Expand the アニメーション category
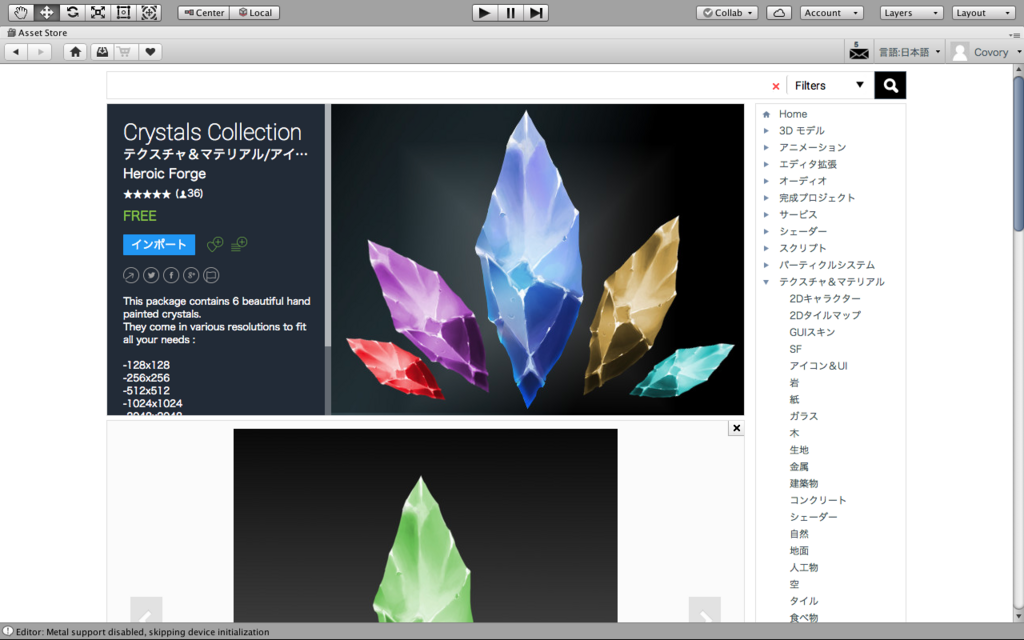This screenshot has height=640, width=1024. 766,148
